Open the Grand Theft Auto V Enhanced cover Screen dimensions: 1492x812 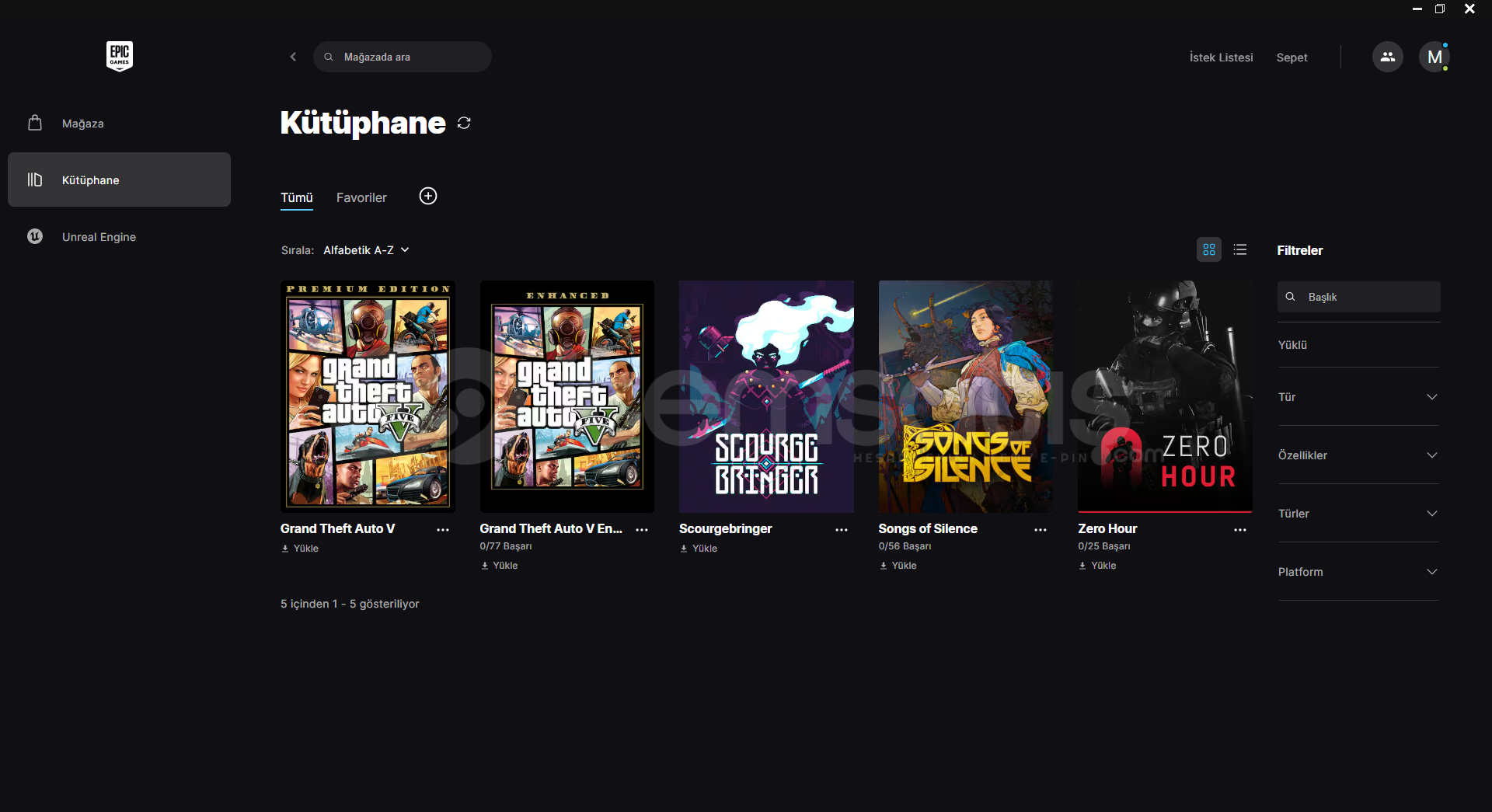(x=567, y=396)
